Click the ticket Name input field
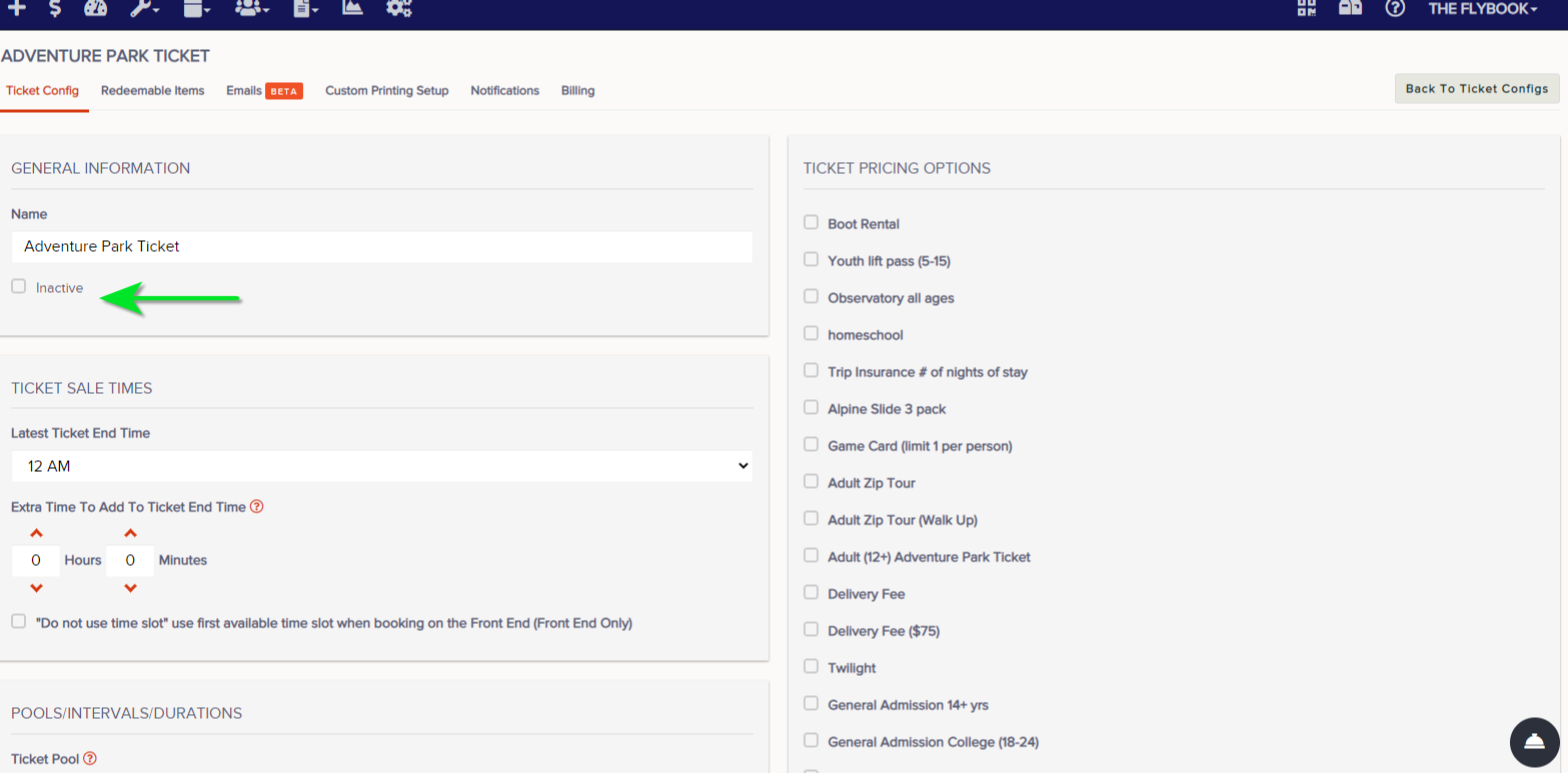Viewport: 1568px width, 774px height. pyautogui.click(x=382, y=246)
